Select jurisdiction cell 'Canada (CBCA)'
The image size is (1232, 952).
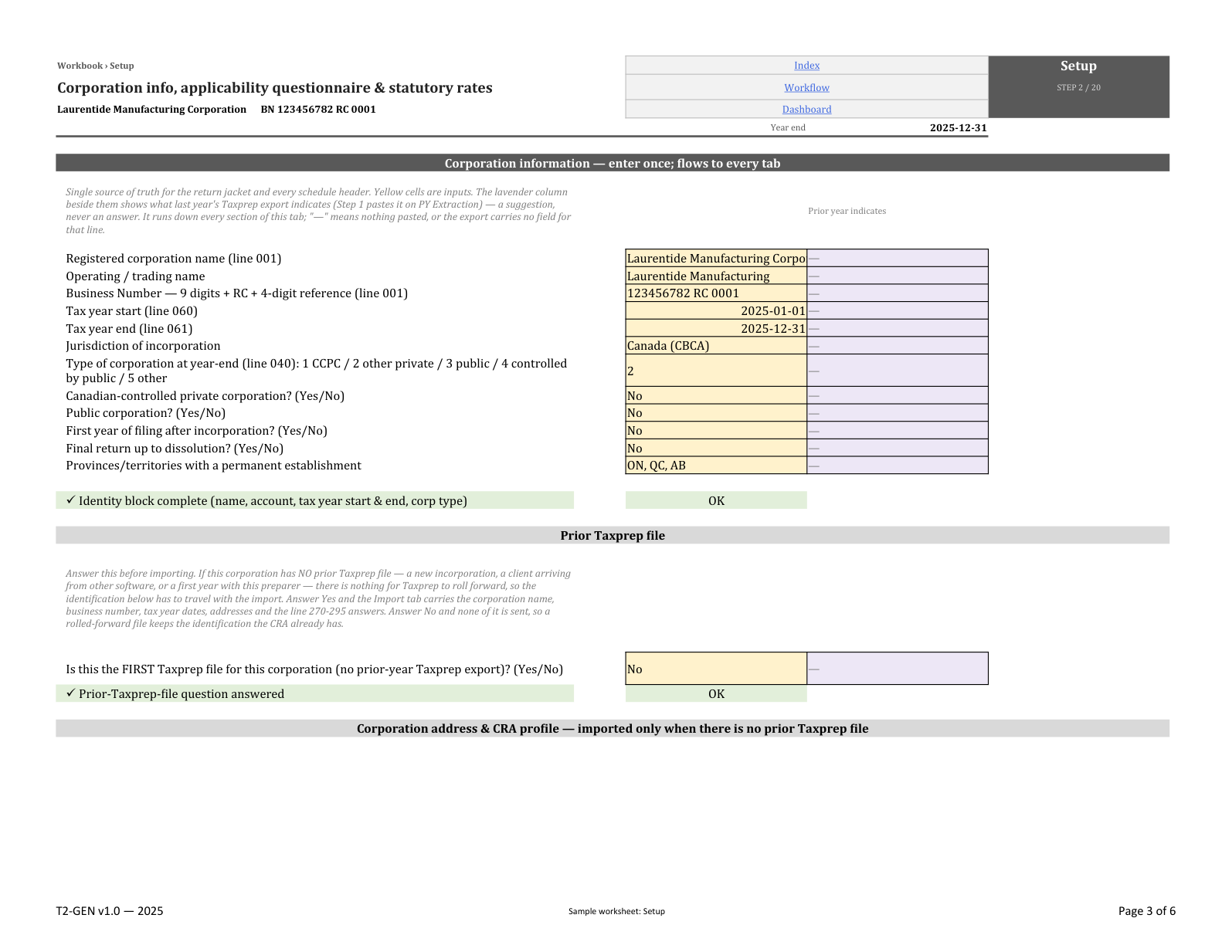pos(716,346)
